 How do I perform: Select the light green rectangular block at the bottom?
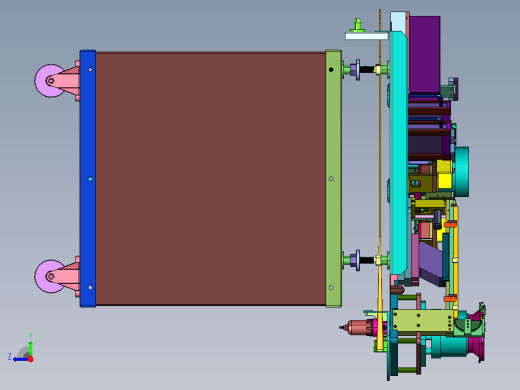(x=423, y=320)
